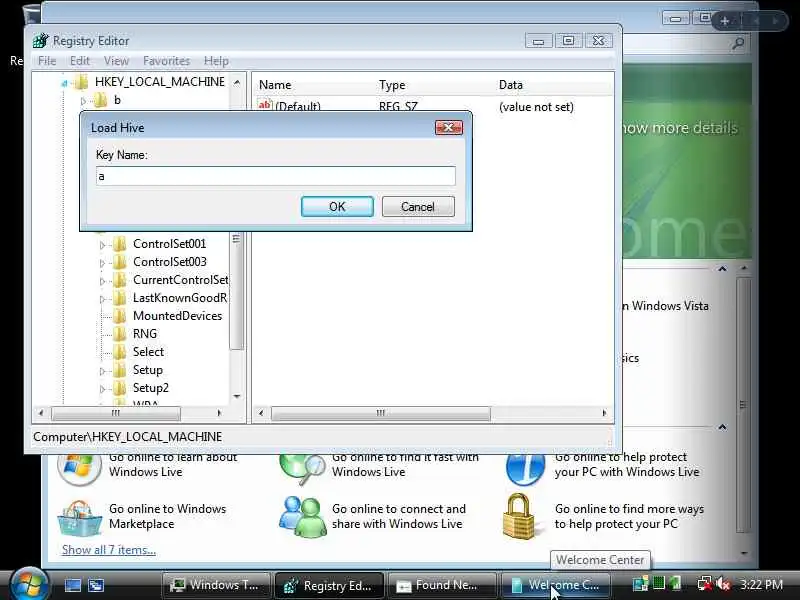Click the Welcome Center search magnifier icon
Viewport: 800px width, 600px height.
click(x=738, y=44)
